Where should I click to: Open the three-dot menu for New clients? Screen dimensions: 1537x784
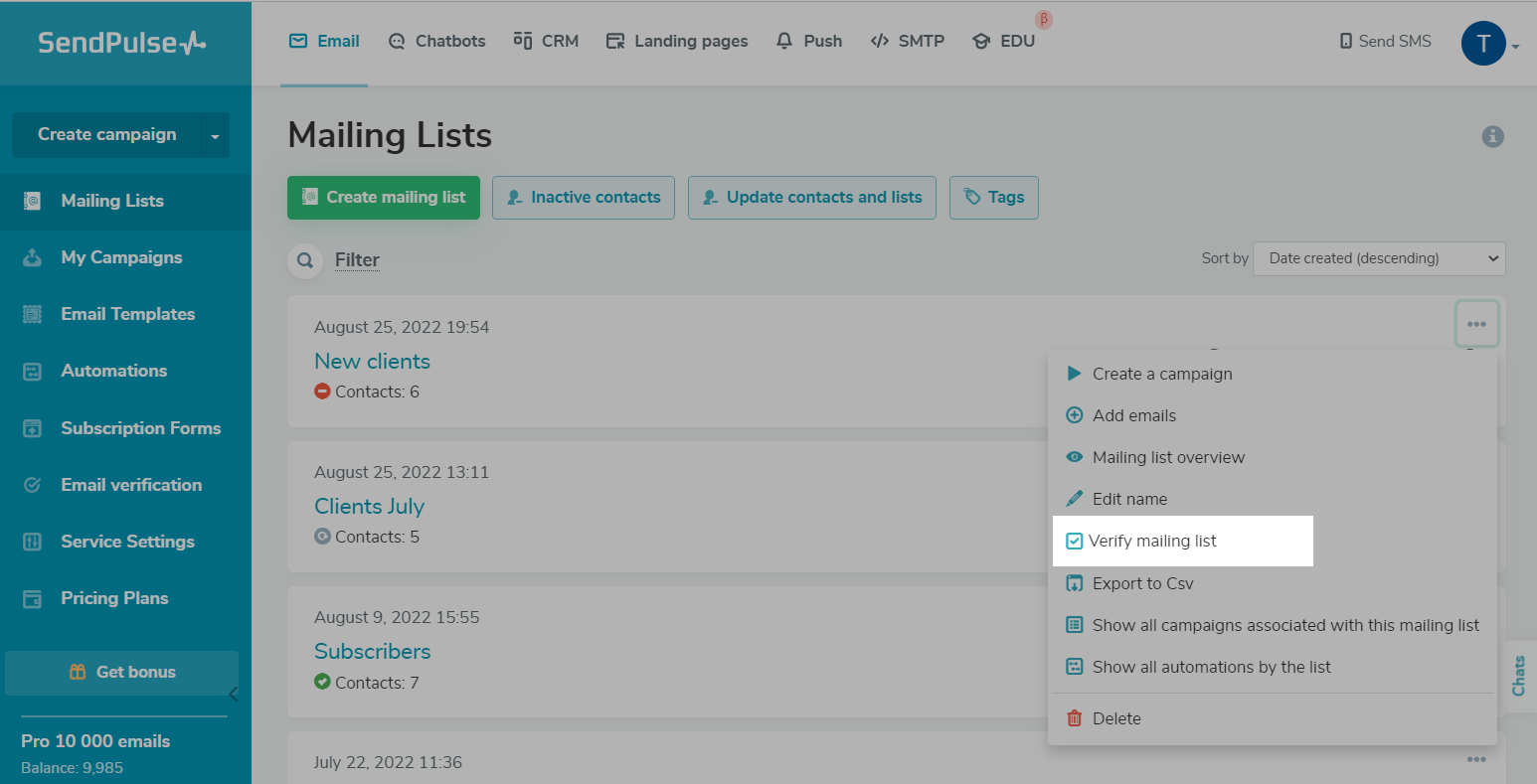[1475, 325]
